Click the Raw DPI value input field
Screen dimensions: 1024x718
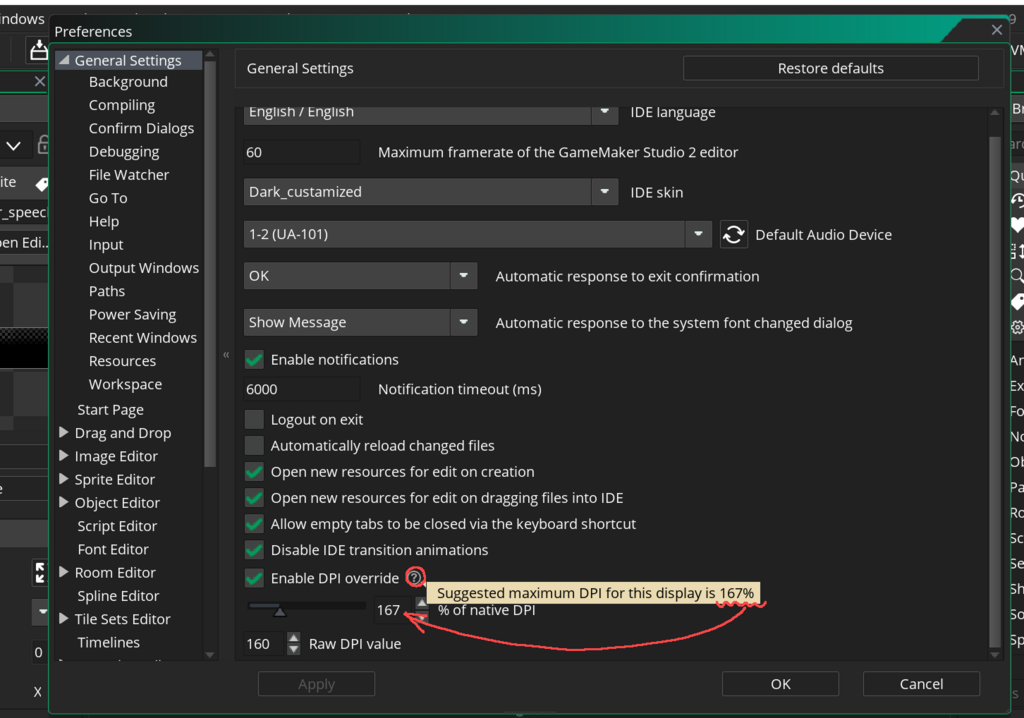click(264, 644)
